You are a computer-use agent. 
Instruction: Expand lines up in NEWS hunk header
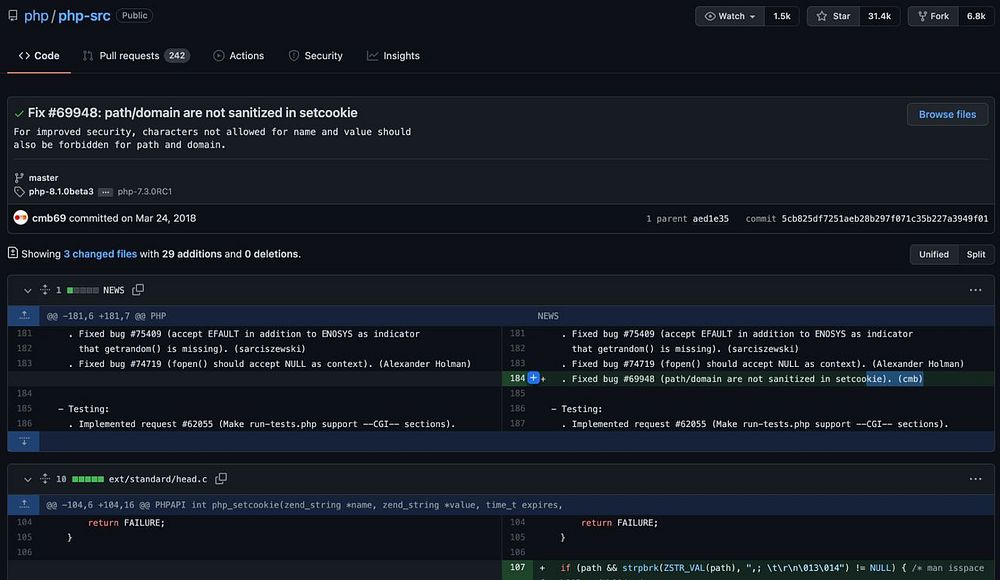coord(25,315)
